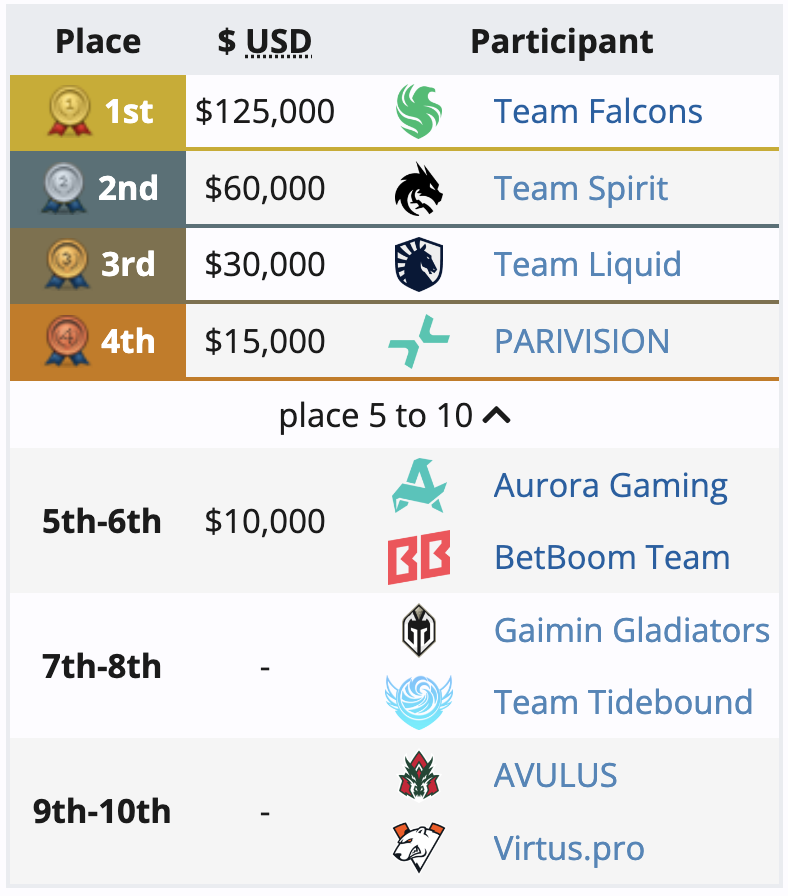Collapse the place 5 to 10 section
The height and width of the screenshot is (896, 788).
[394, 415]
